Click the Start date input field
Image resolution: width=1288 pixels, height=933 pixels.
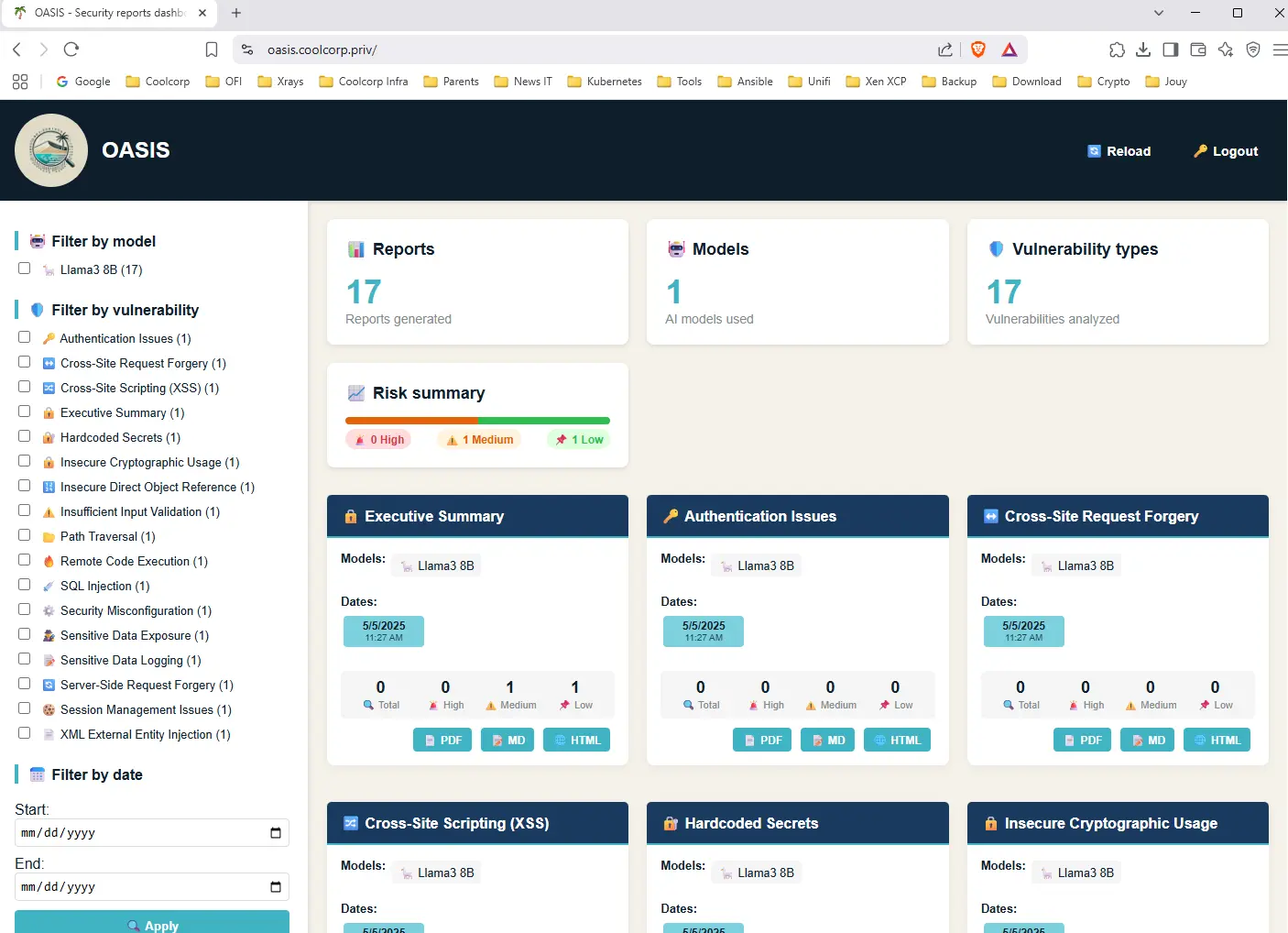pyautogui.click(x=152, y=833)
